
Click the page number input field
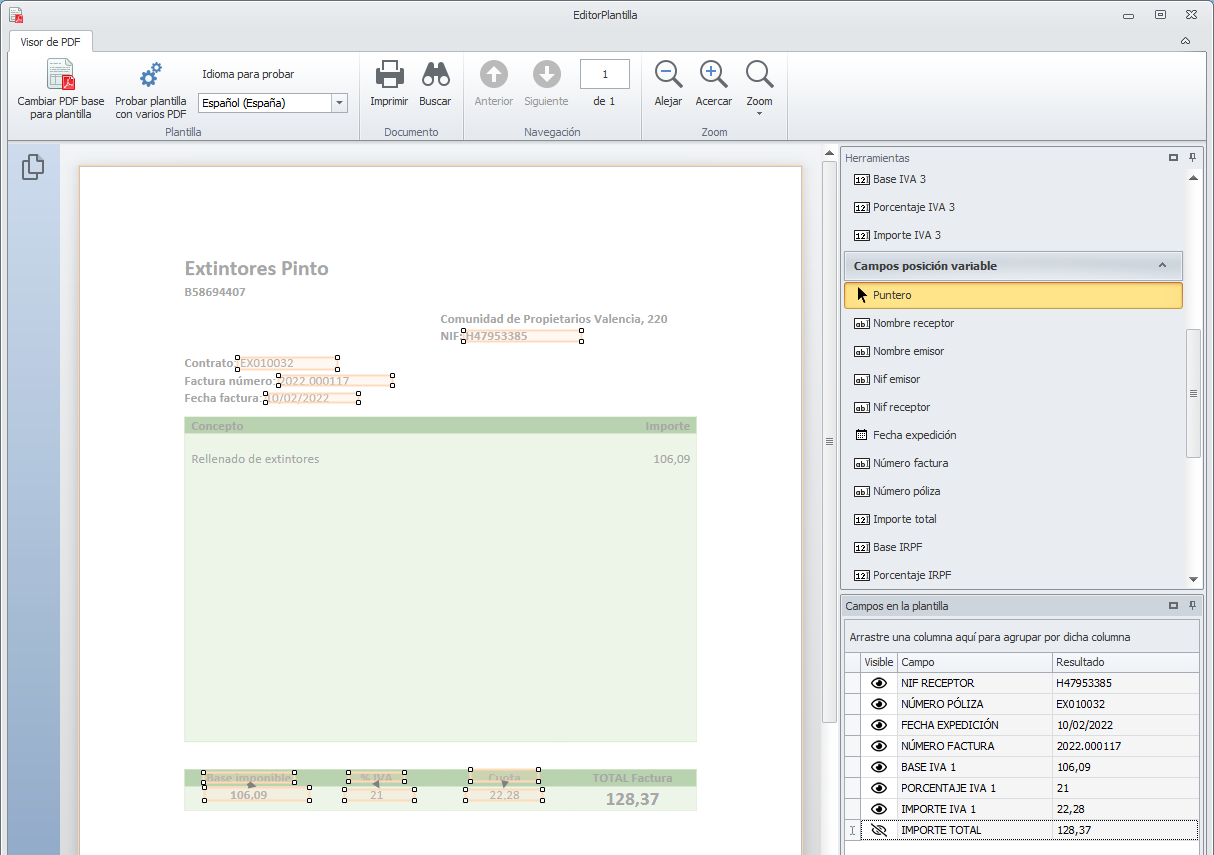[x=604, y=74]
